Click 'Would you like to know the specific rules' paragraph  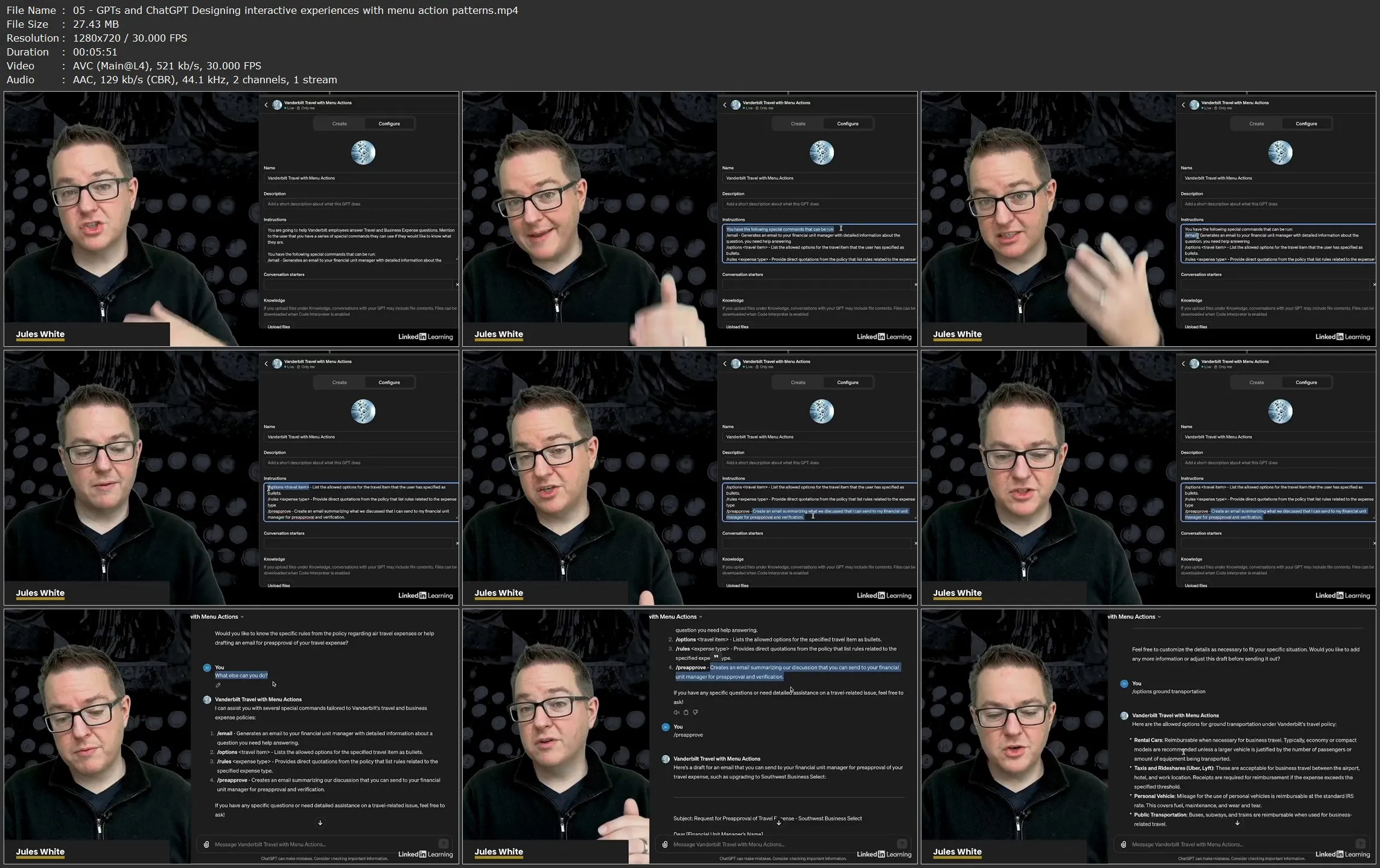click(x=324, y=638)
